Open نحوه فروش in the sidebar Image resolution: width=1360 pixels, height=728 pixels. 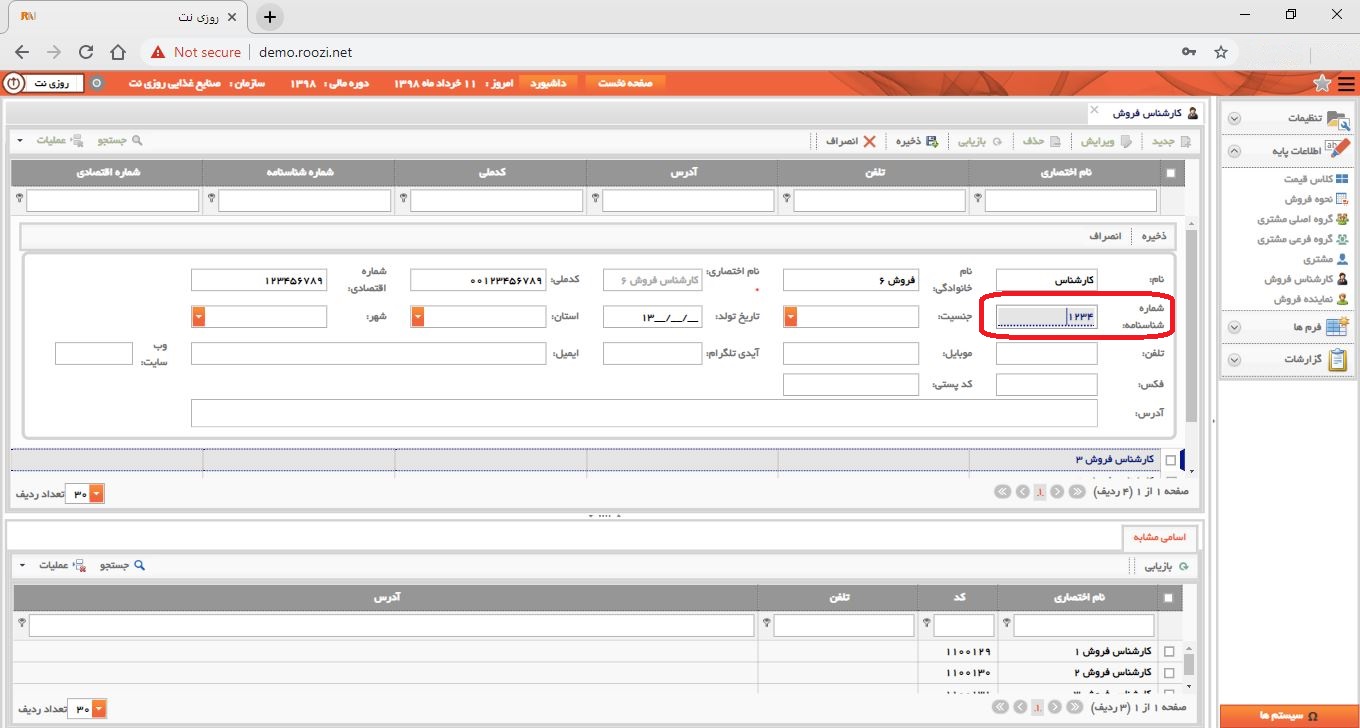[x=1316, y=199]
